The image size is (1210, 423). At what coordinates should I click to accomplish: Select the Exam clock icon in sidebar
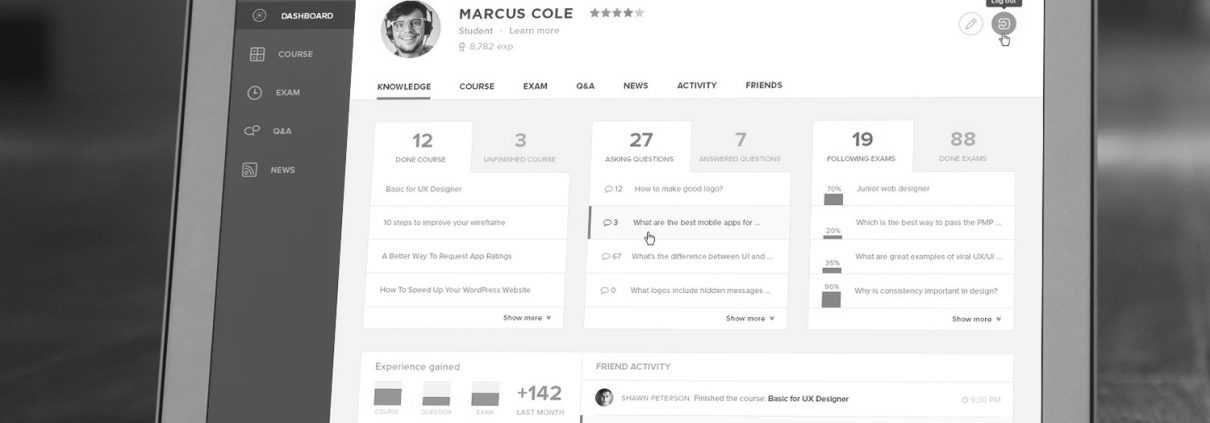[x=255, y=92]
